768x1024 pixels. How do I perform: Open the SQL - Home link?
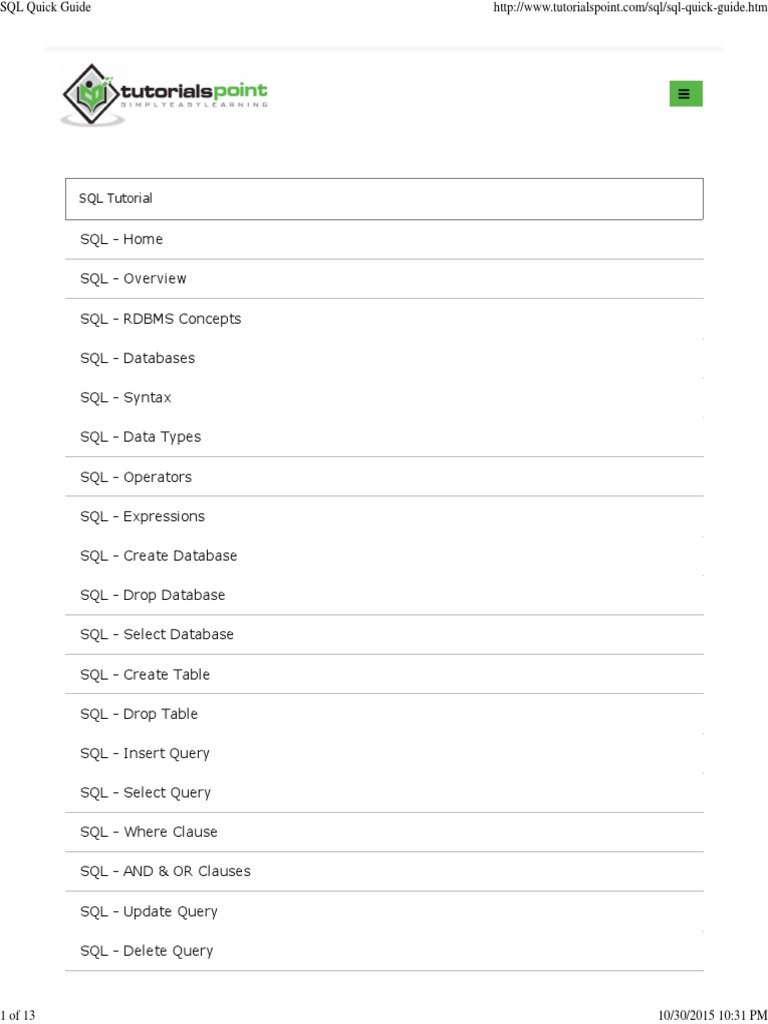(x=122, y=240)
